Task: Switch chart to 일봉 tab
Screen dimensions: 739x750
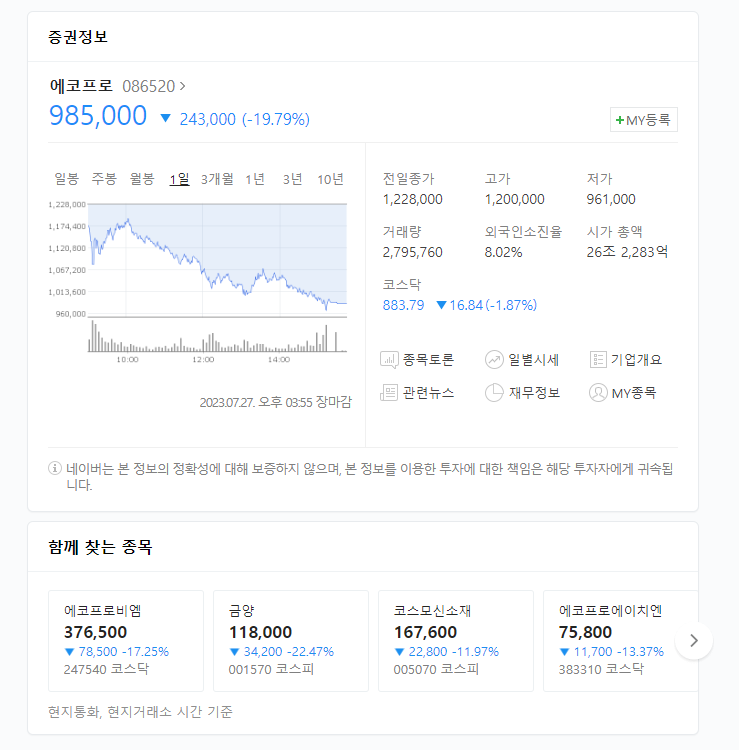Action: (x=66, y=179)
